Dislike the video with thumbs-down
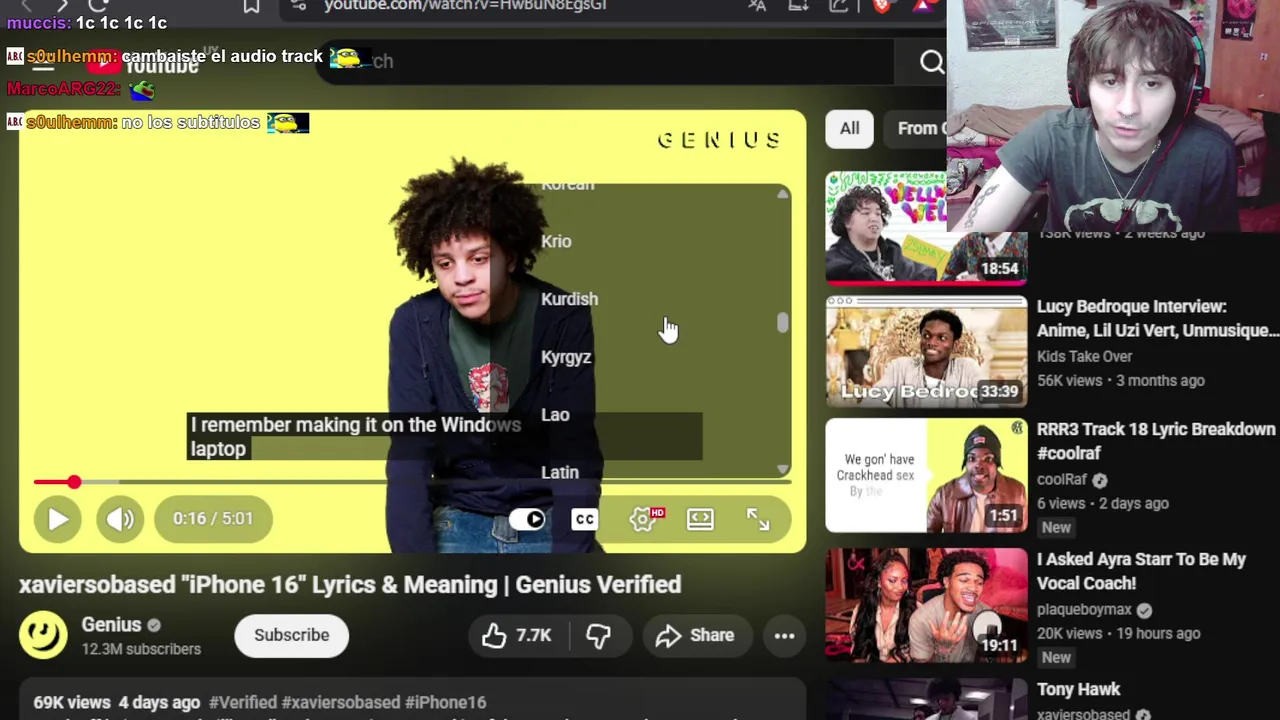Screen dimensions: 1280x720 [x=598, y=635]
